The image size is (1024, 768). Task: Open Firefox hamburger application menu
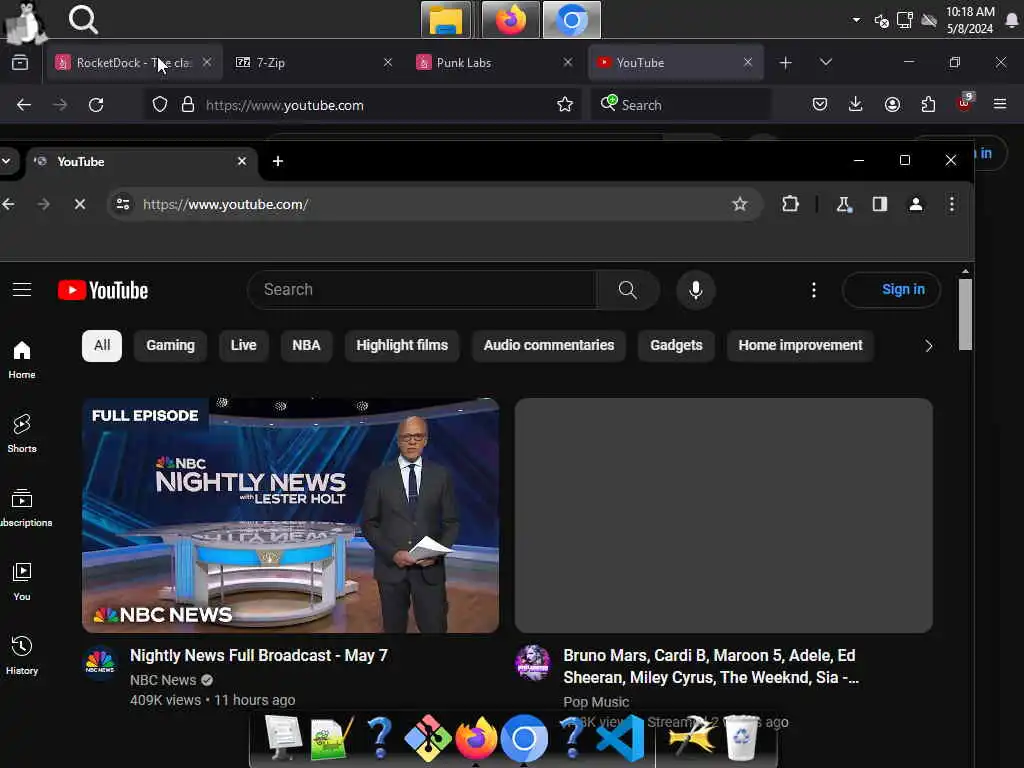(1000, 104)
